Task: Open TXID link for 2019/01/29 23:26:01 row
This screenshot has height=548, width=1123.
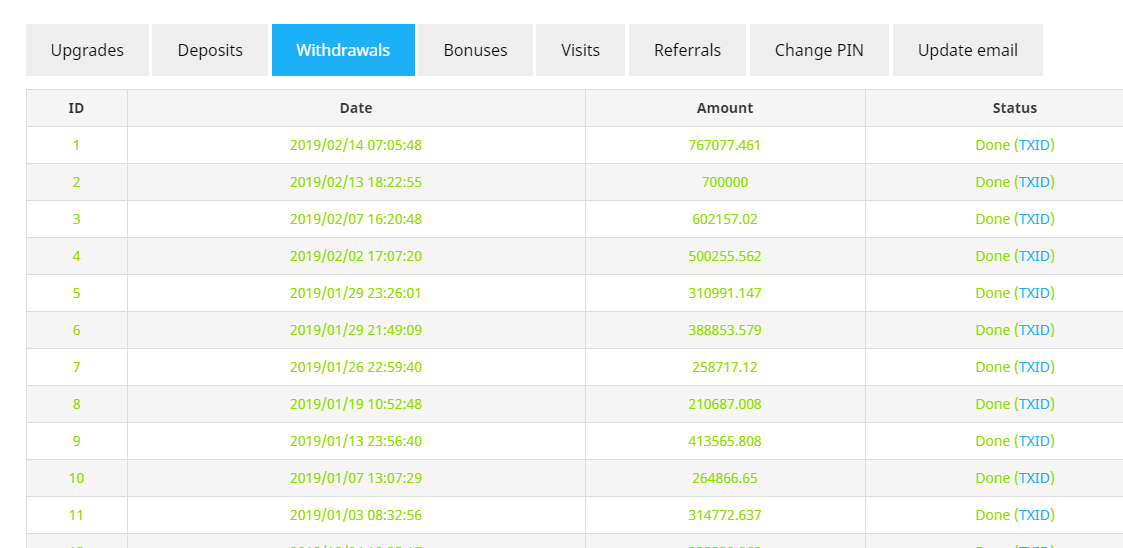Action: point(1034,293)
